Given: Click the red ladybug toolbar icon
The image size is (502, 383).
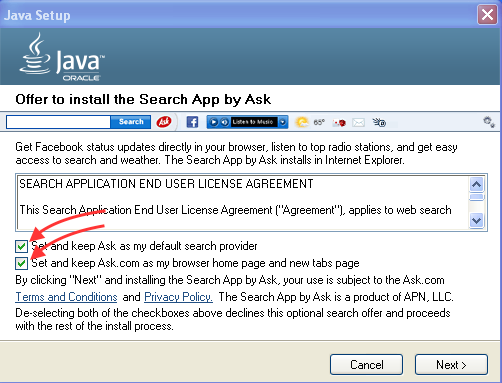Looking at the screenshot, I should tap(340, 123).
